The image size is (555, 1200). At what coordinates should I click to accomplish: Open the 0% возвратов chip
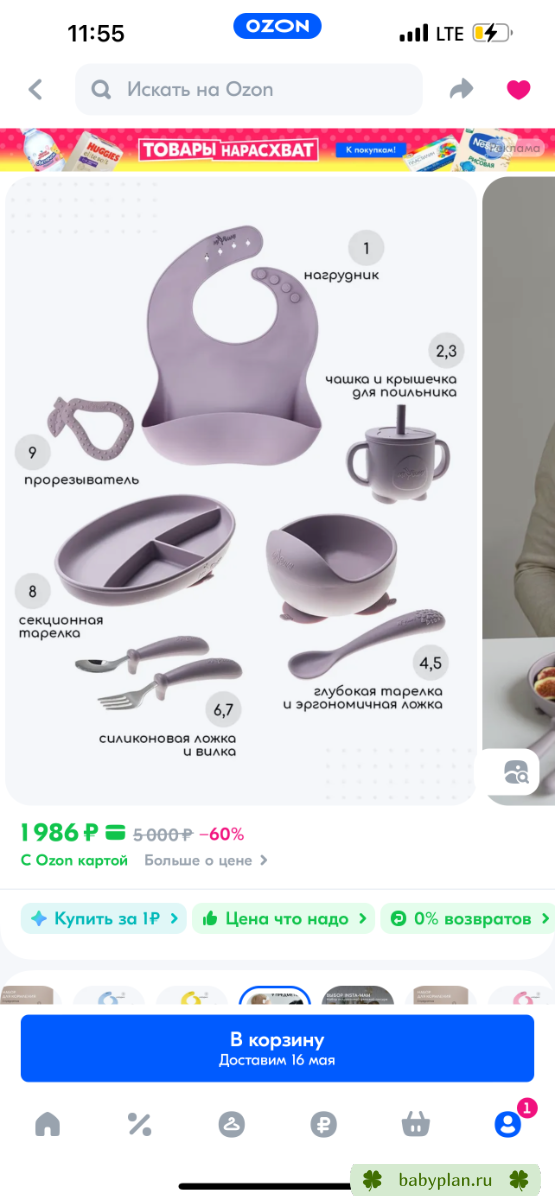[468, 918]
